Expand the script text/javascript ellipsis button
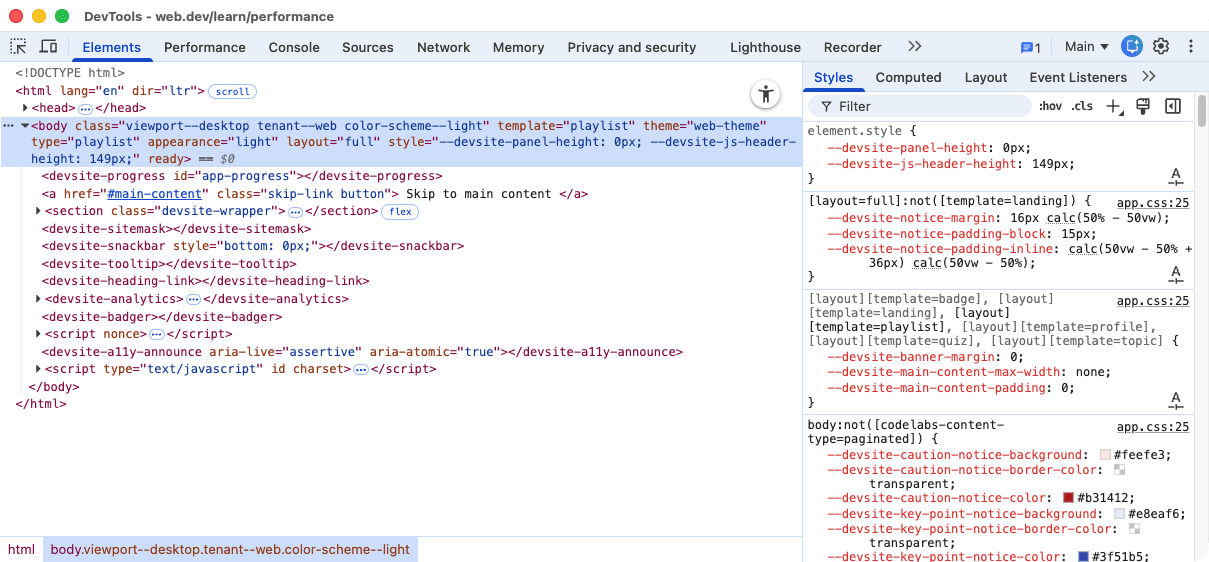The image size is (1209, 562). (361, 369)
